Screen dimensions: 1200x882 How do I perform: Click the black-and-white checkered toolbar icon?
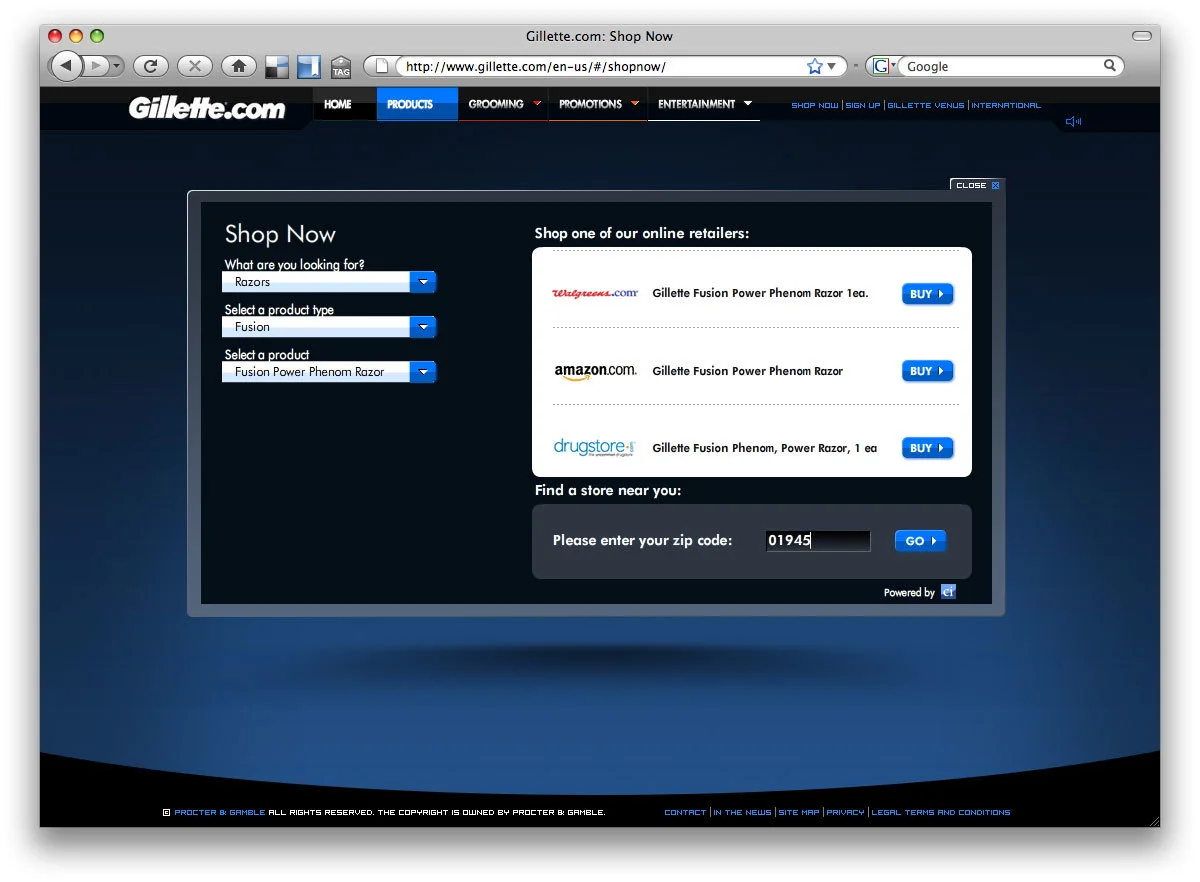tap(277, 66)
